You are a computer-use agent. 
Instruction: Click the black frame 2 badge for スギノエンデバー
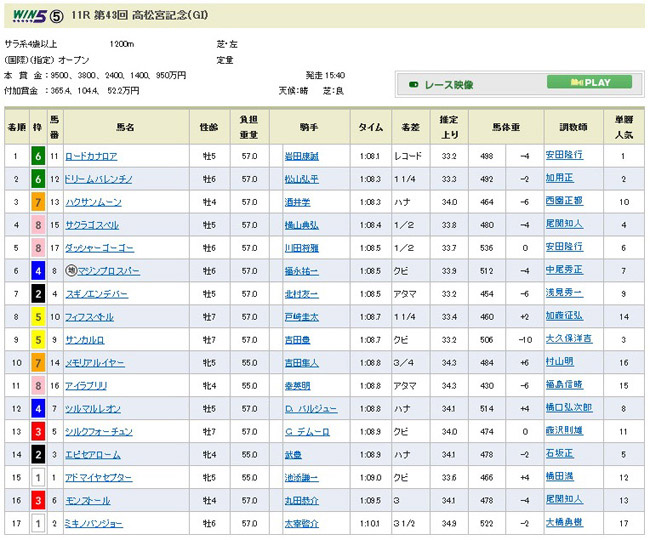(x=36, y=293)
